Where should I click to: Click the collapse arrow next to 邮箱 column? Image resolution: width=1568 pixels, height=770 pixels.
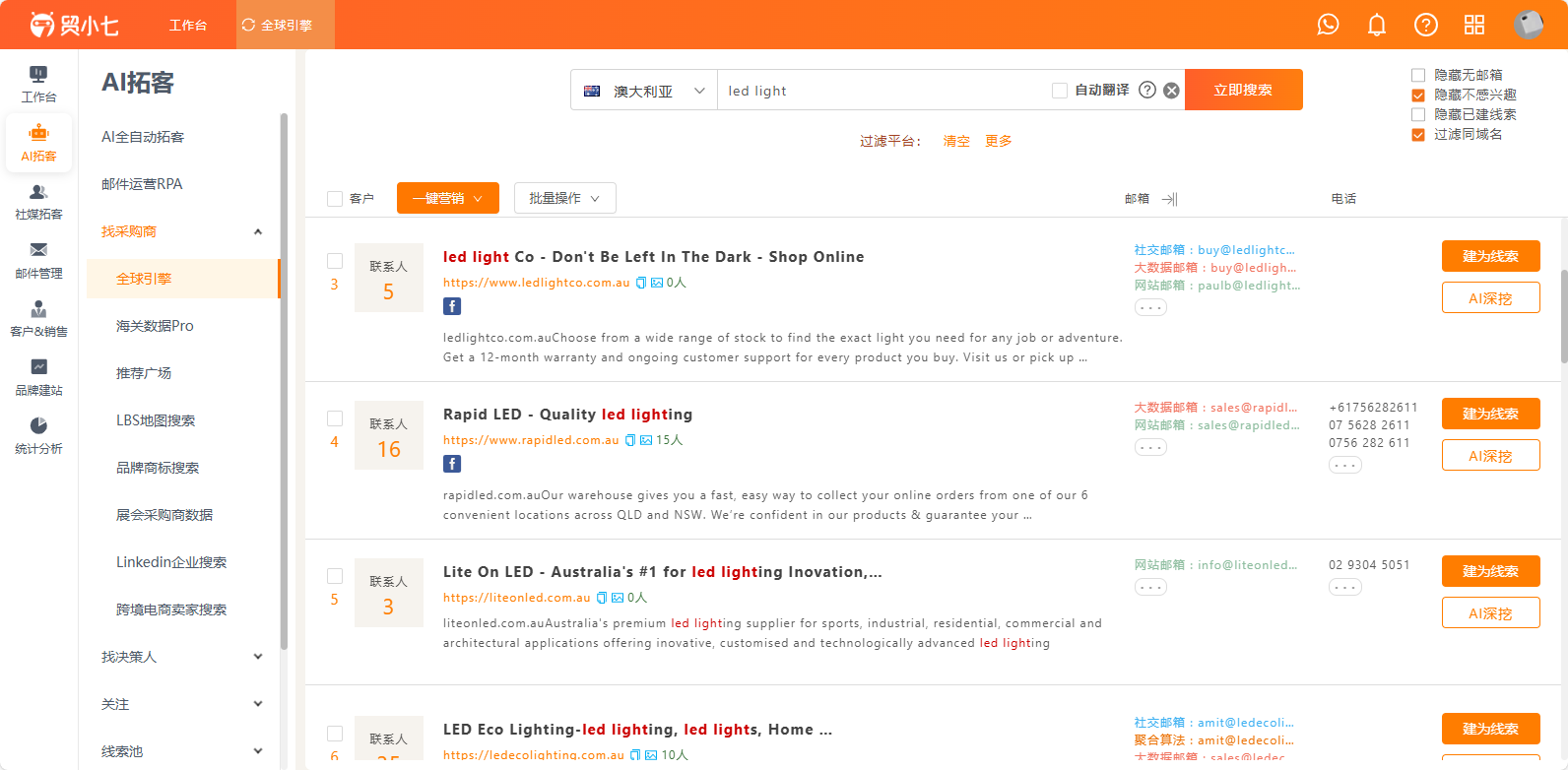[x=1169, y=199]
